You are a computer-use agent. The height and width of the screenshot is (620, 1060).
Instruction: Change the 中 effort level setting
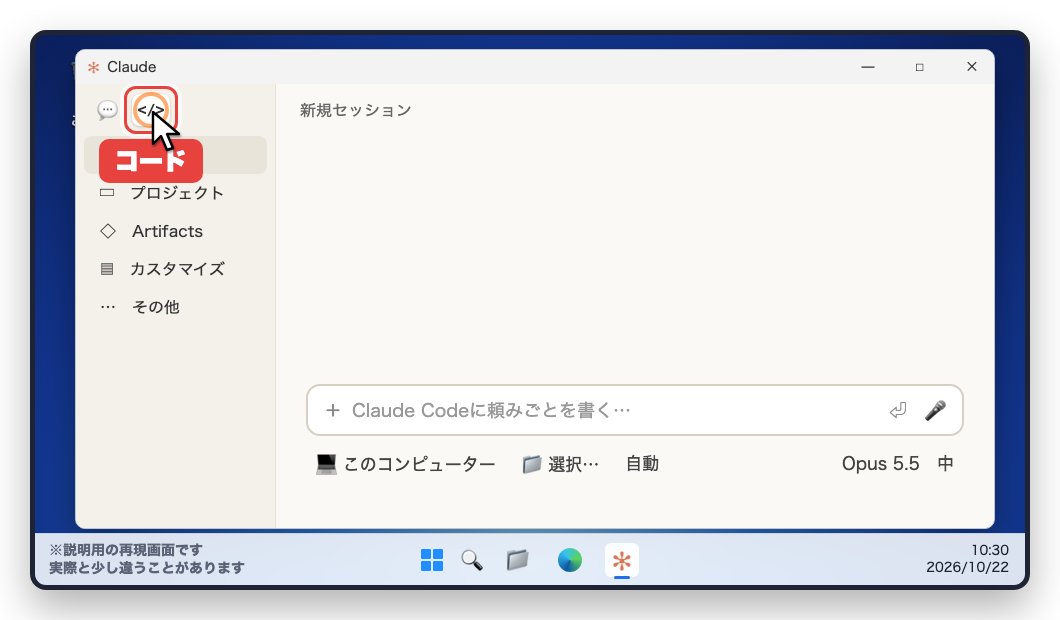[945, 464]
